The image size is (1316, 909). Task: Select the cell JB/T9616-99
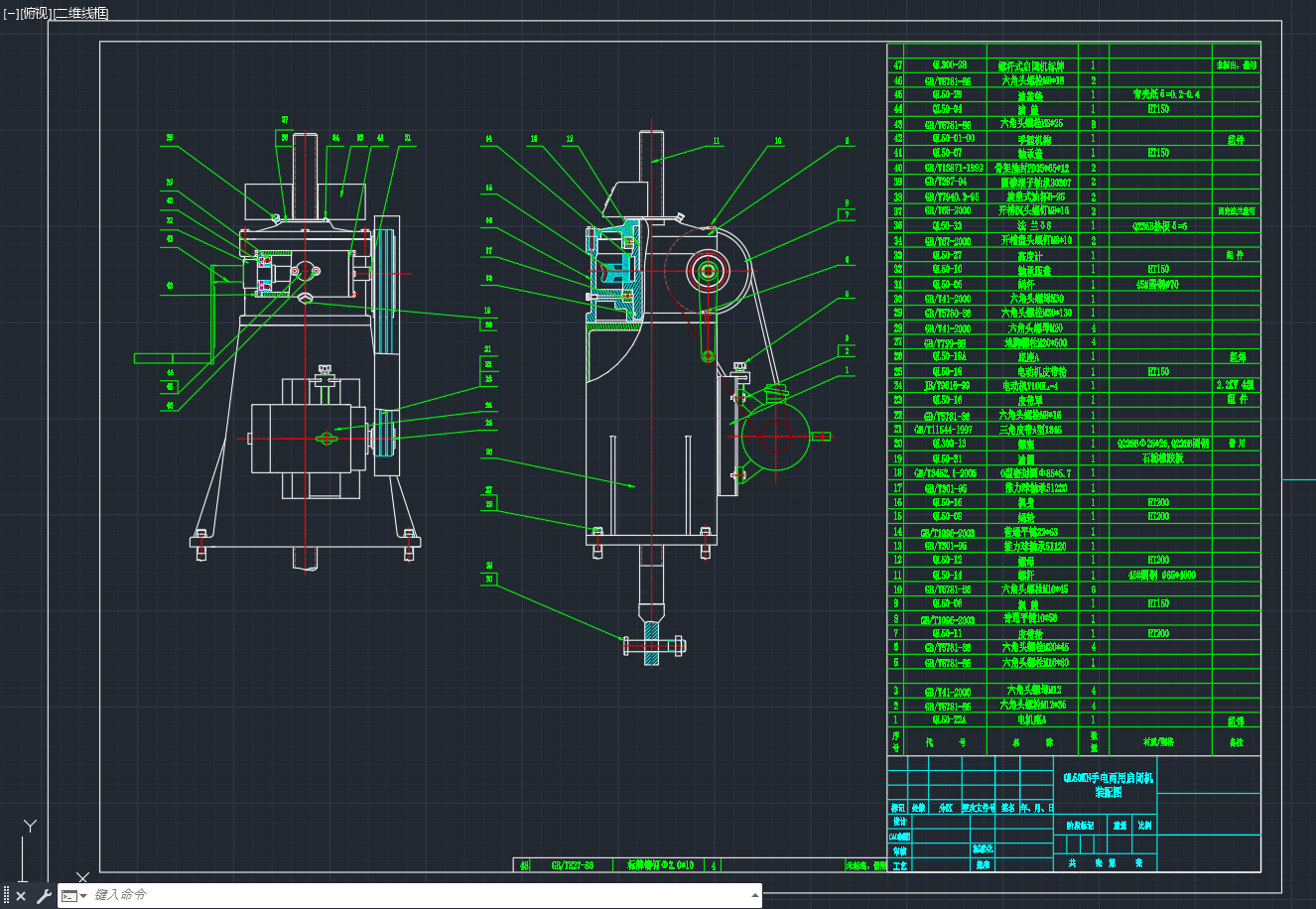click(948, 385)
